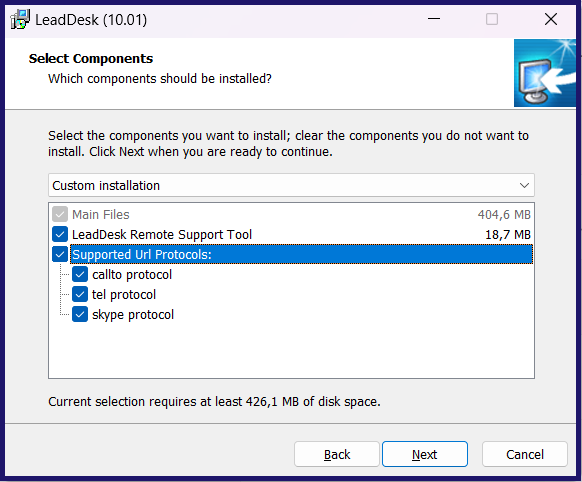
Task: Click the setup wizard computer image
Action: 545,73
